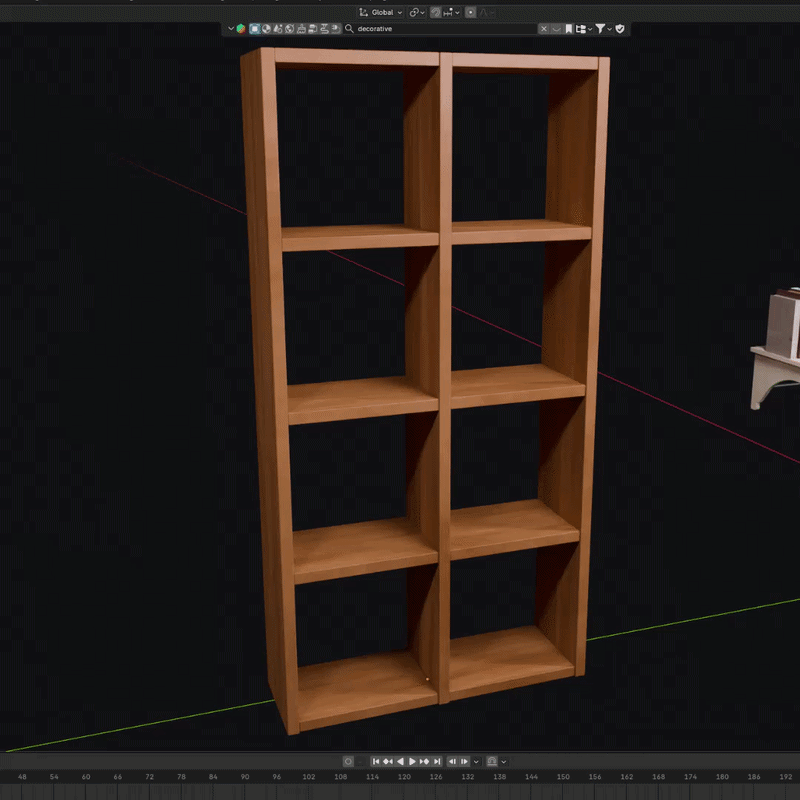
Task: Jump to the last frame
Action: pyautogui.click(x=437, y=761)
